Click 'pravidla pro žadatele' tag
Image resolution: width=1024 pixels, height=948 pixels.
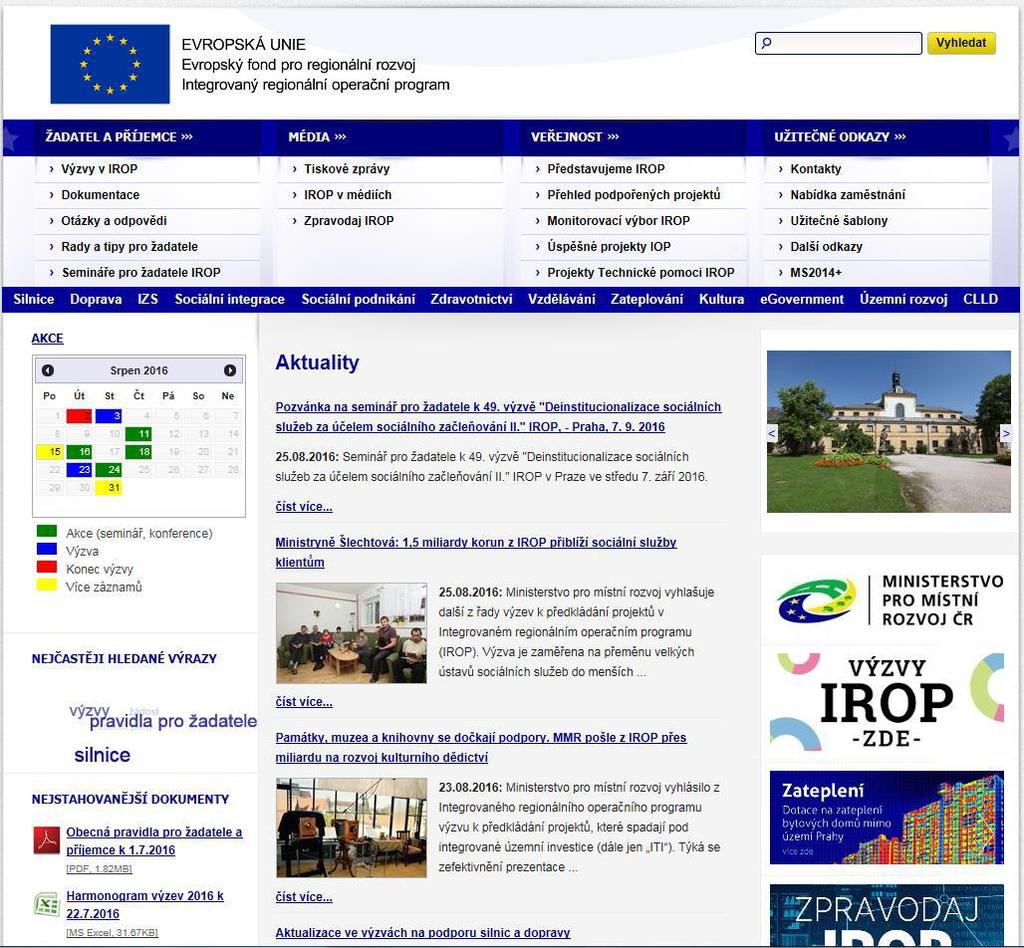173,721
